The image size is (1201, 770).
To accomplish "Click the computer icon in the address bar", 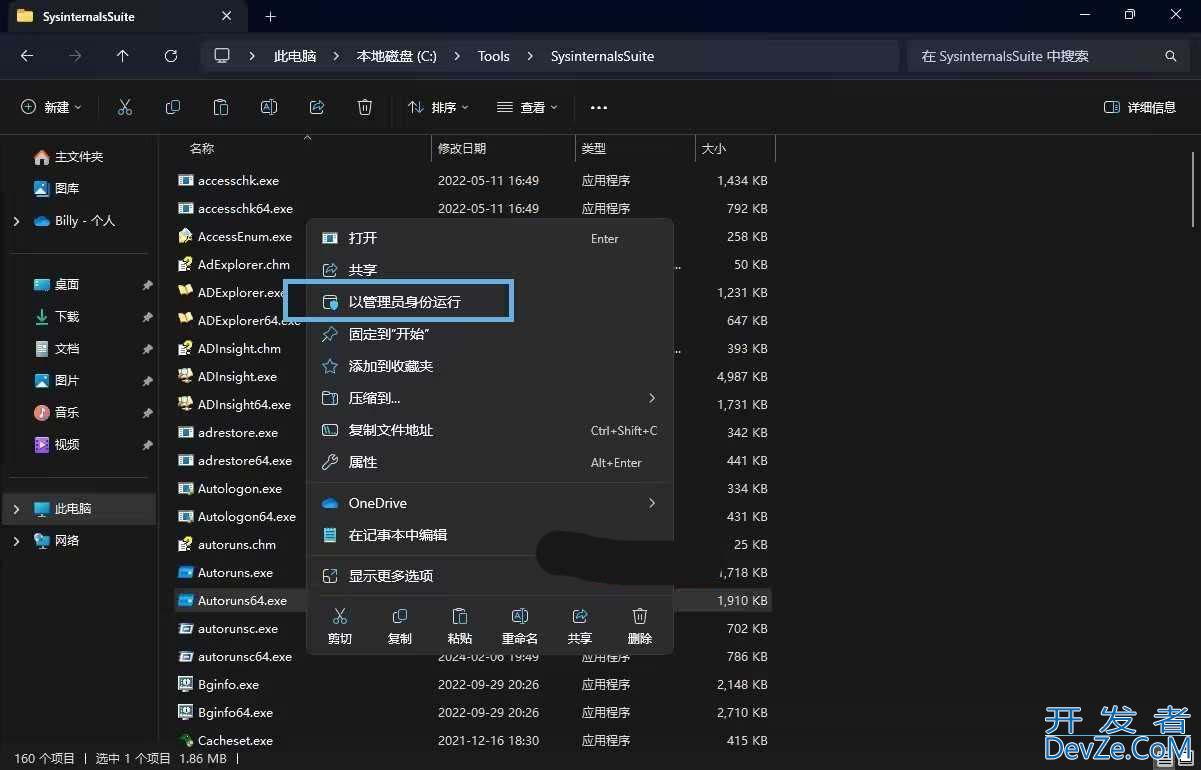I will (x=222, y=56).
